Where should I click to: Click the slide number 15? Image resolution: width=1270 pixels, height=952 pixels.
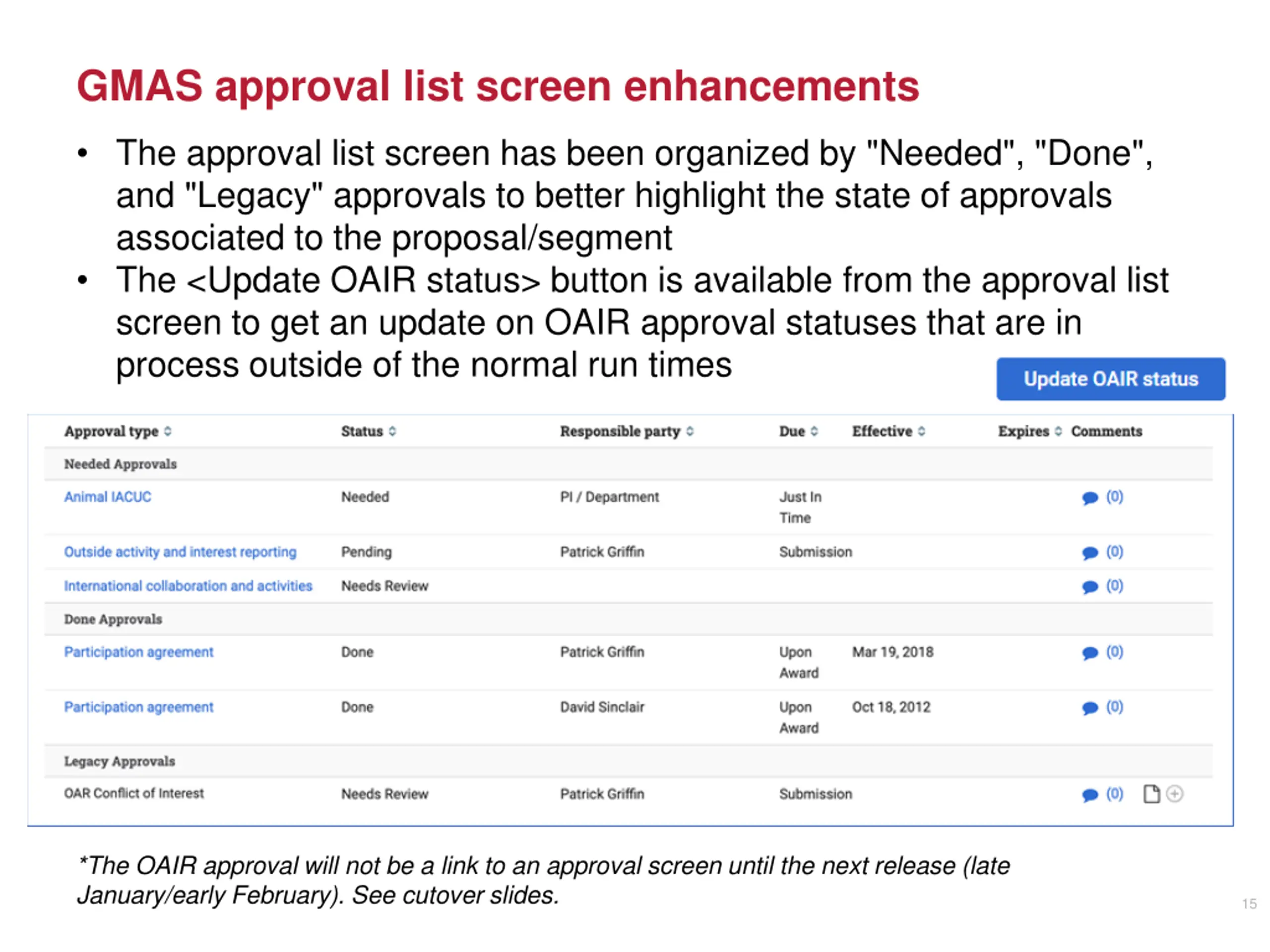click(x=1249, y=904)
